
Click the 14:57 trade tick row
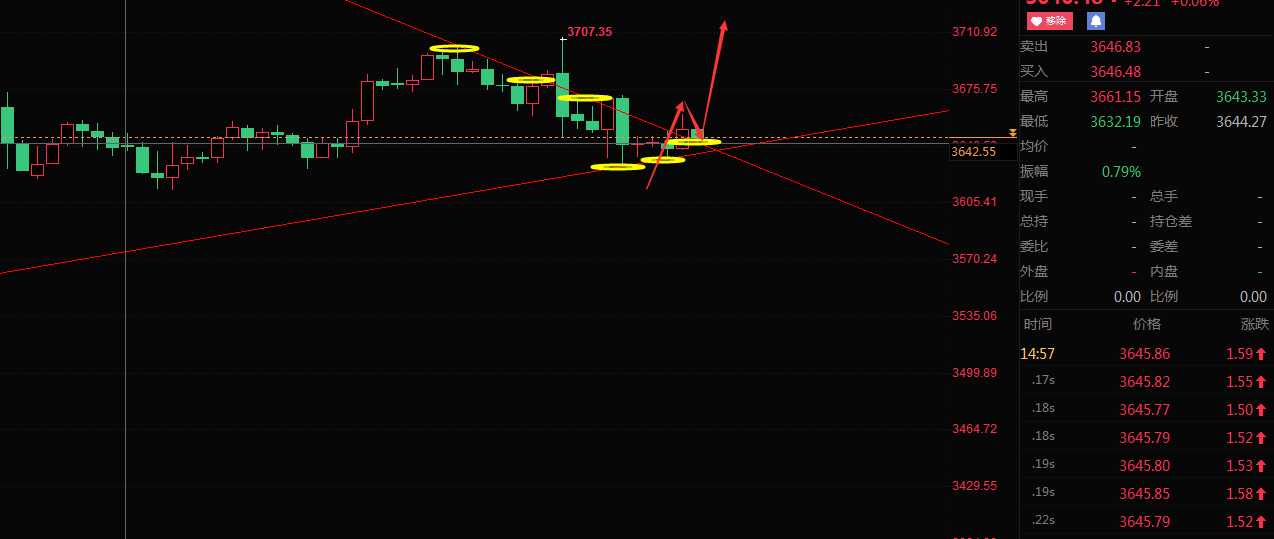pos(1146,354)
